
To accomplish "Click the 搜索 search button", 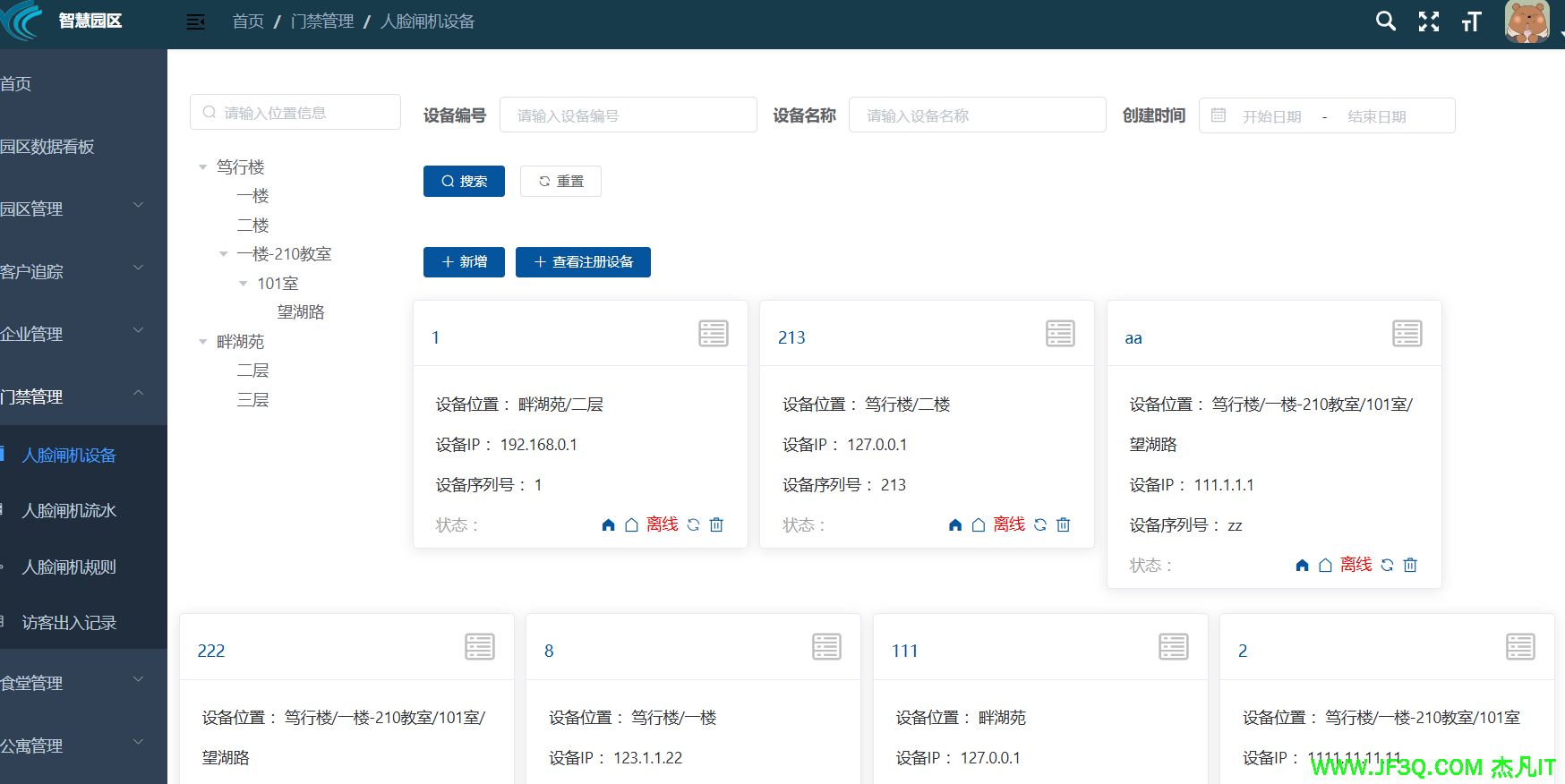I will click(464, 181).
